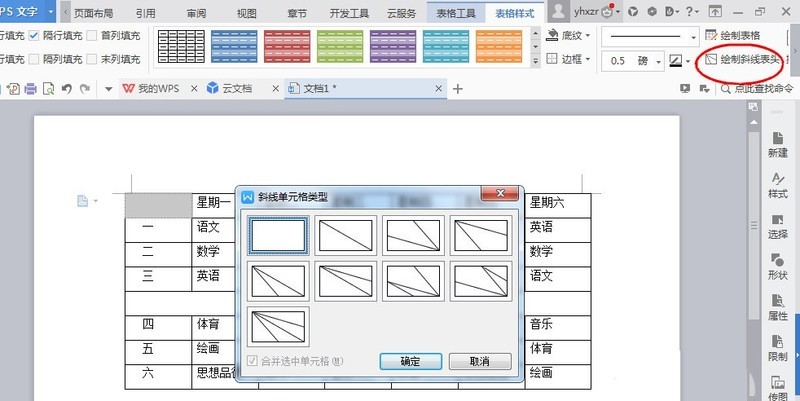
Task: Open the 边框 borders menu
Action: tap(568, 59)
